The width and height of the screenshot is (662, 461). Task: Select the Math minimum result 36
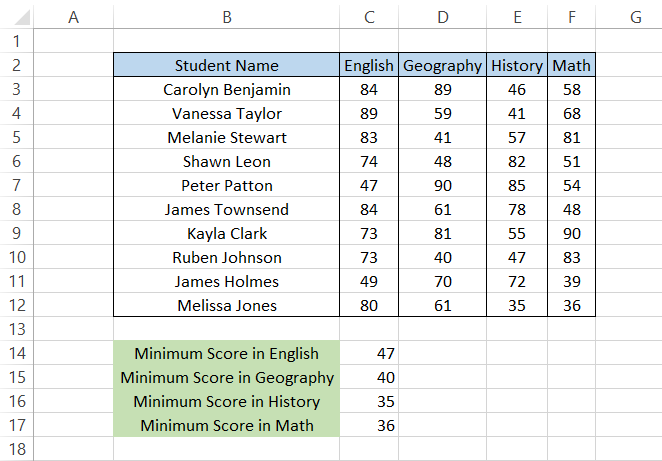369,426
